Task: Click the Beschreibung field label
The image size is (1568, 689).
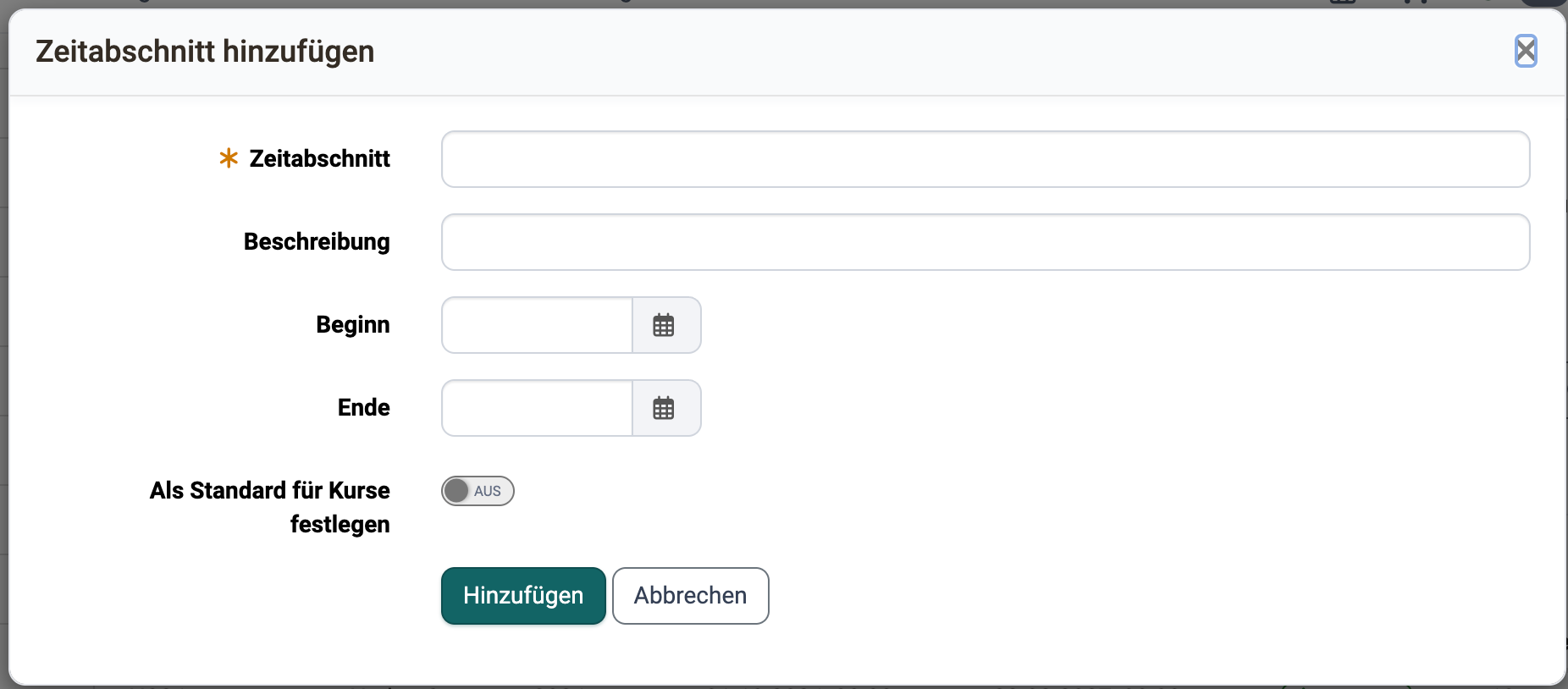Action: (x=317, y=242)
